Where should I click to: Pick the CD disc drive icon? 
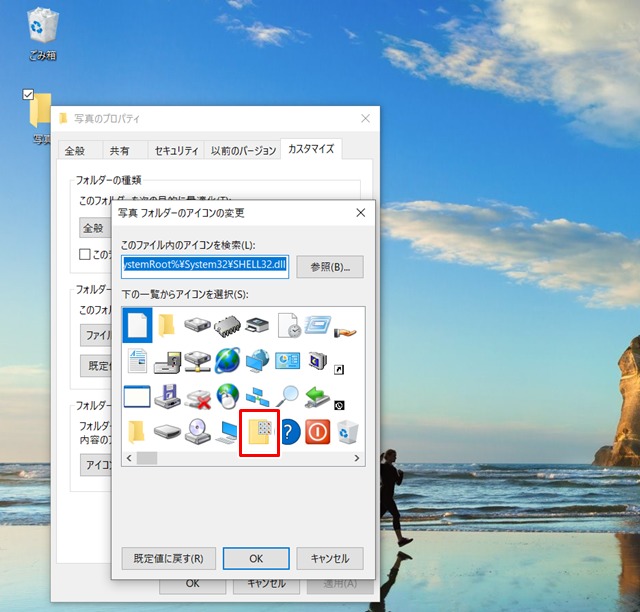(198, 432)
